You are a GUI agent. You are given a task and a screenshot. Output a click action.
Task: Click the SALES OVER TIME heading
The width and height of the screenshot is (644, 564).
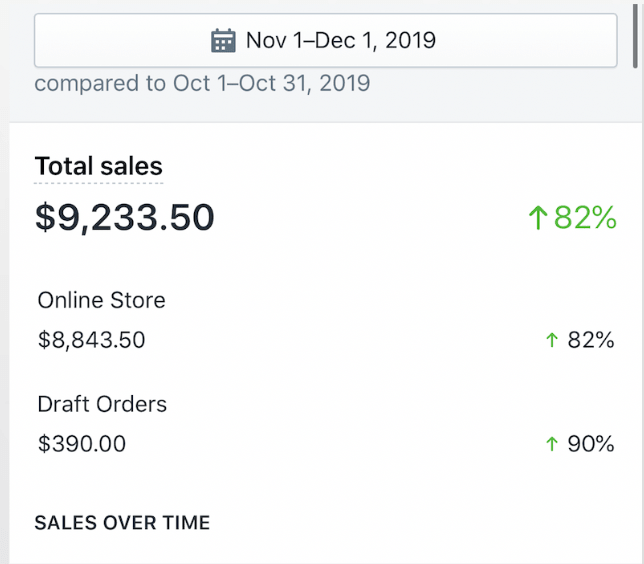(122, 523)
